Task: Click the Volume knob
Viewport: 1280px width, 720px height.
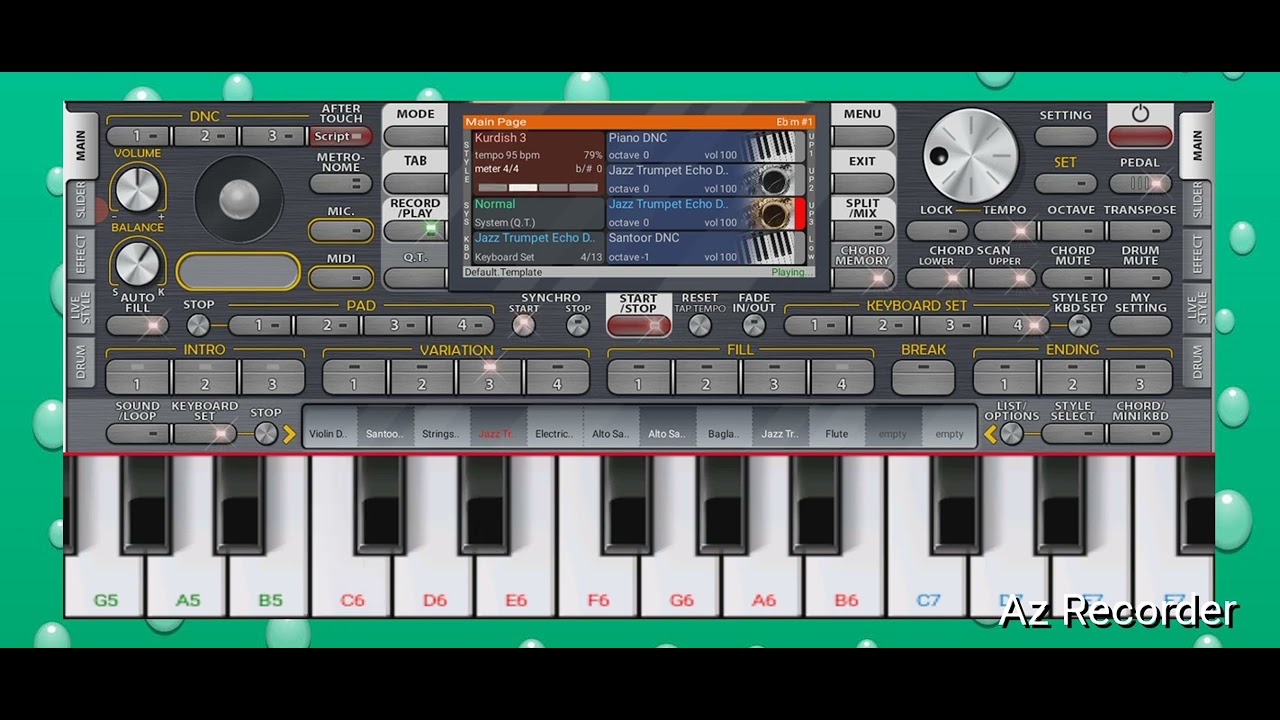Action: pos(137,188)
